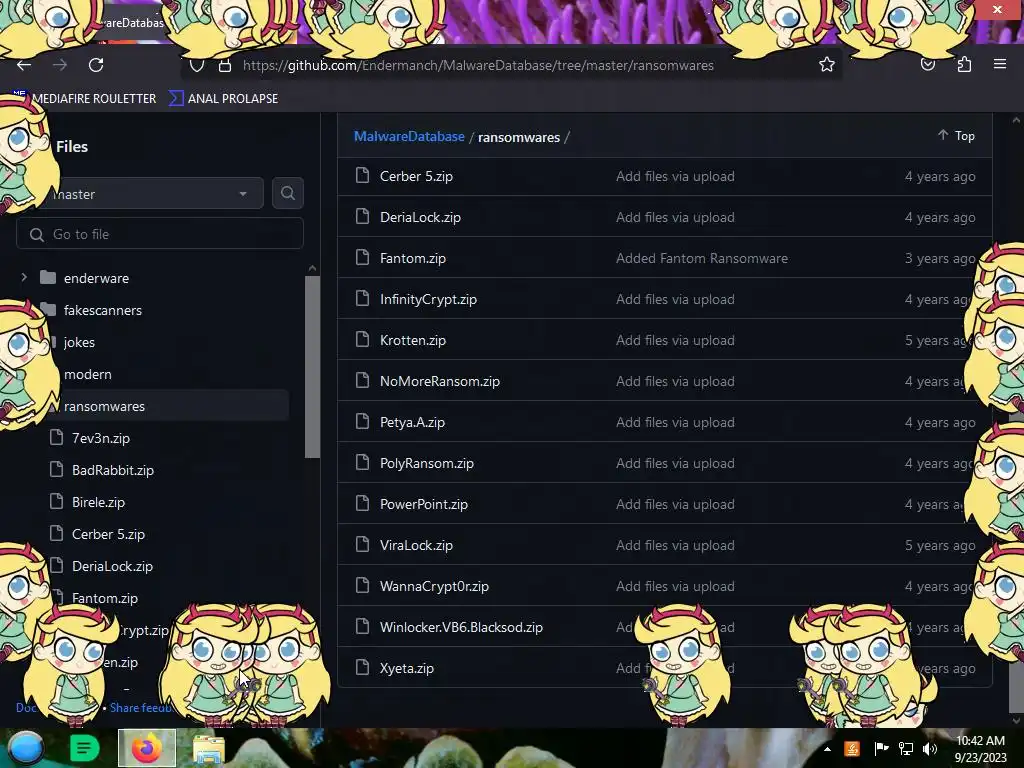Reload the current GitHub page

click(x=96, y=65)
